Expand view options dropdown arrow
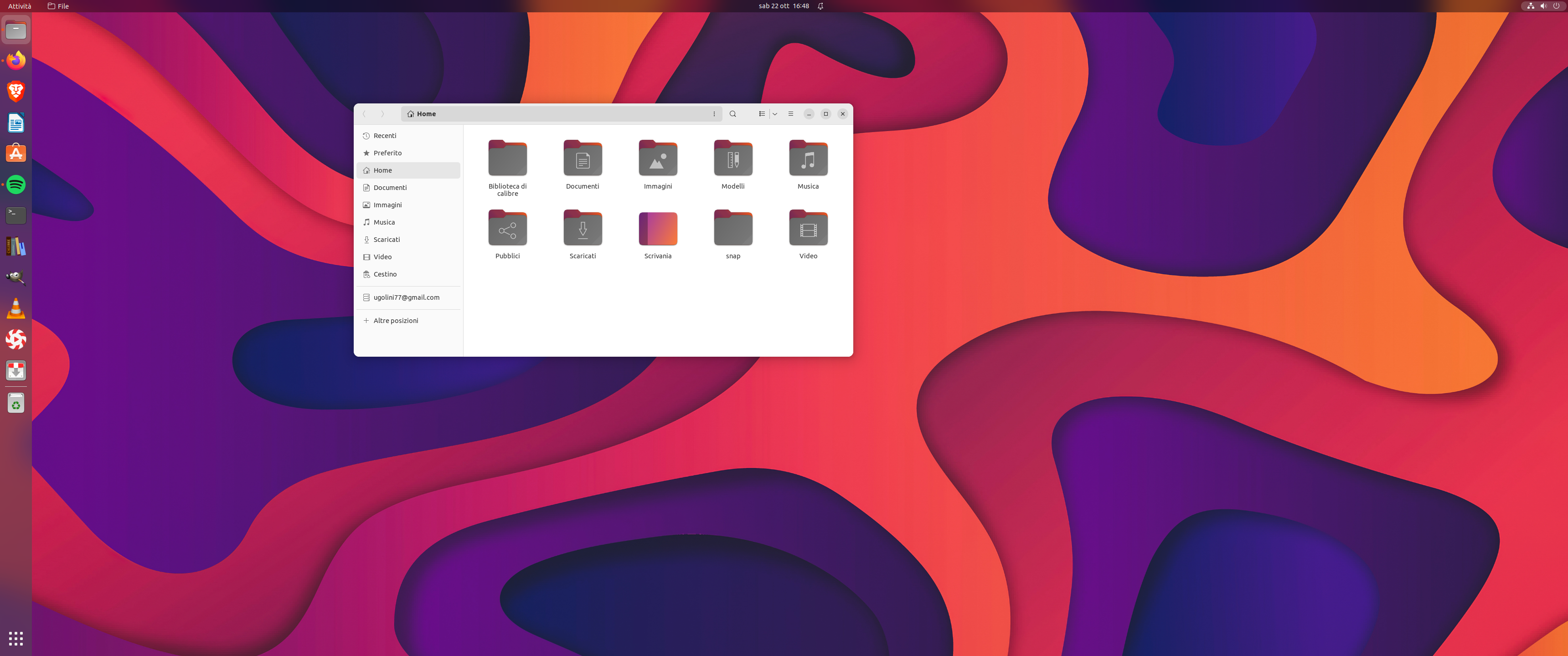Image resolution: width=1568 pixels, height=656 pixels. [775, 114]
